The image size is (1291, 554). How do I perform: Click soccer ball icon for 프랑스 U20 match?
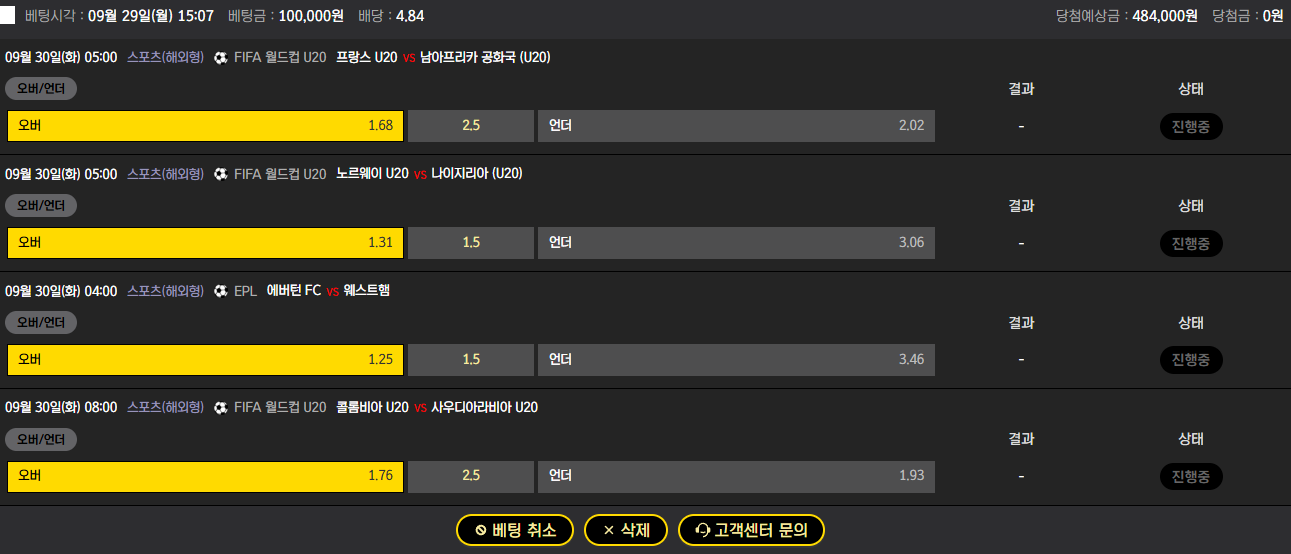pyautogui.click(x=221, y=58)
